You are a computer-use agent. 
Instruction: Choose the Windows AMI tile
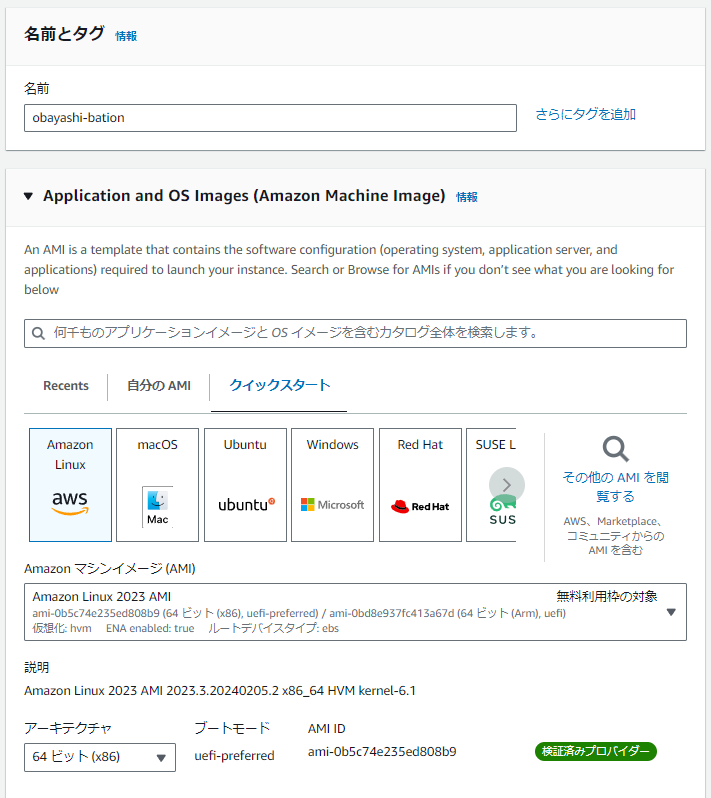click(x=332, y=484)
